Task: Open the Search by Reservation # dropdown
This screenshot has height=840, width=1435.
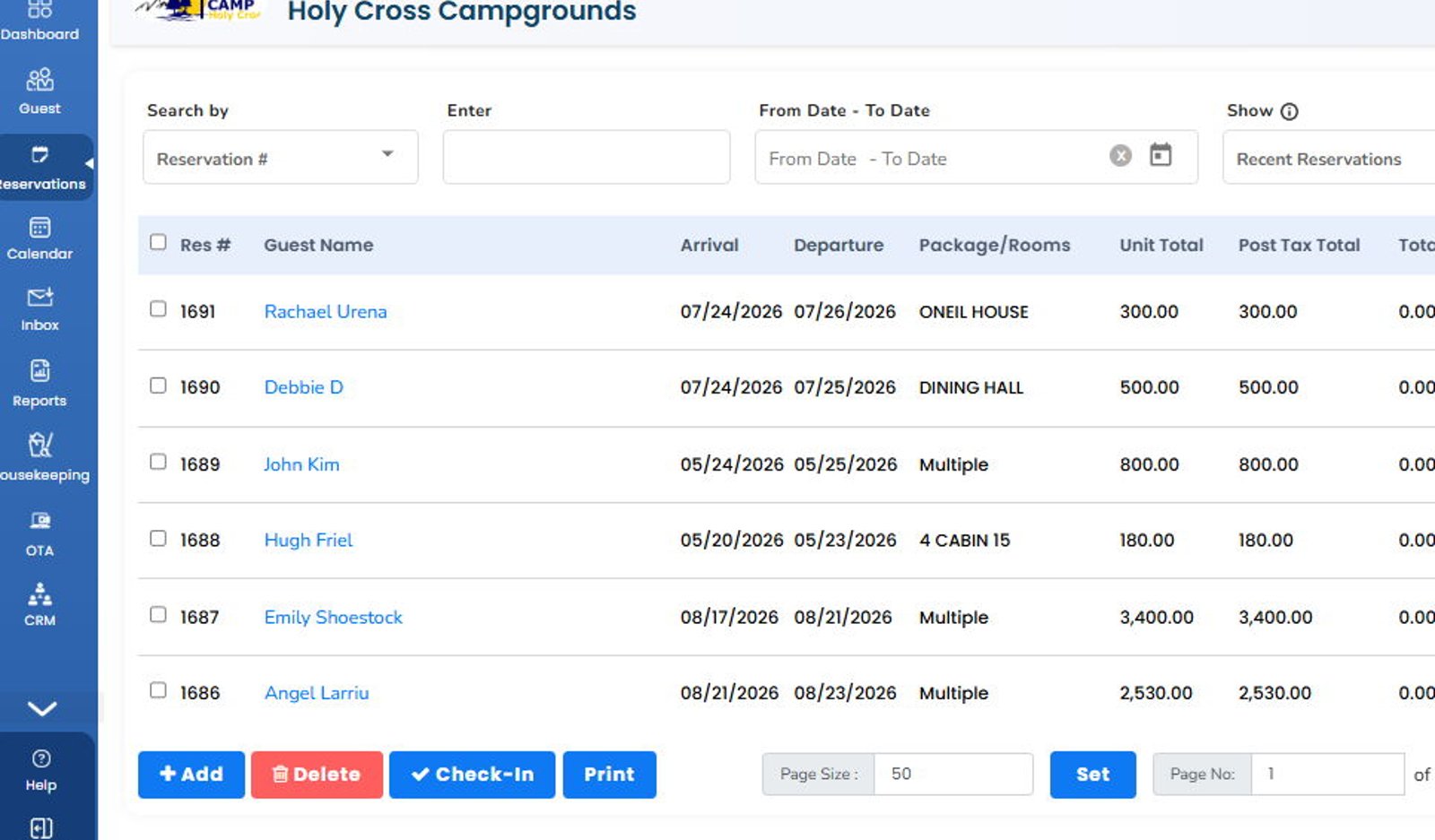Action: (281, 158)
